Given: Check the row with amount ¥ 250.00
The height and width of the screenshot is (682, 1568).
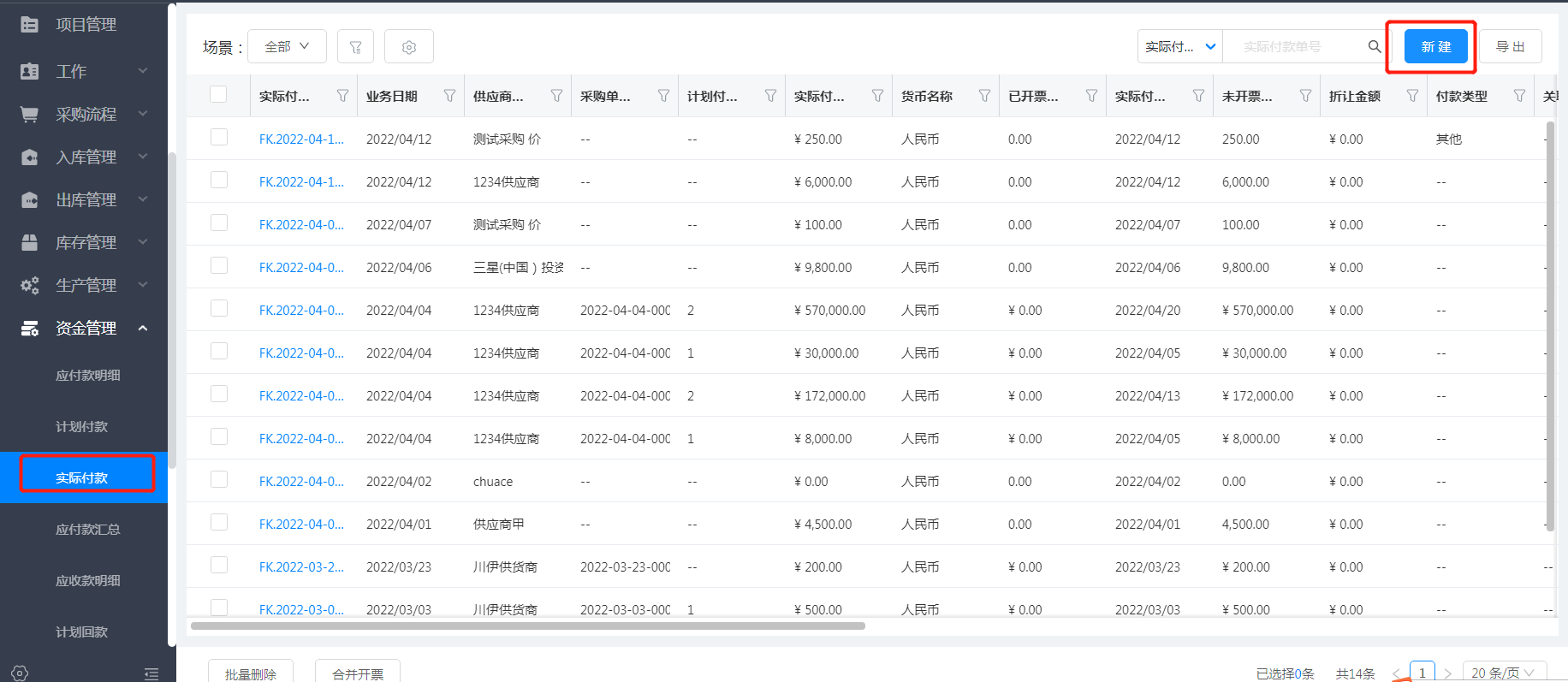Looking at the screenshot, I should click(219, 137).
